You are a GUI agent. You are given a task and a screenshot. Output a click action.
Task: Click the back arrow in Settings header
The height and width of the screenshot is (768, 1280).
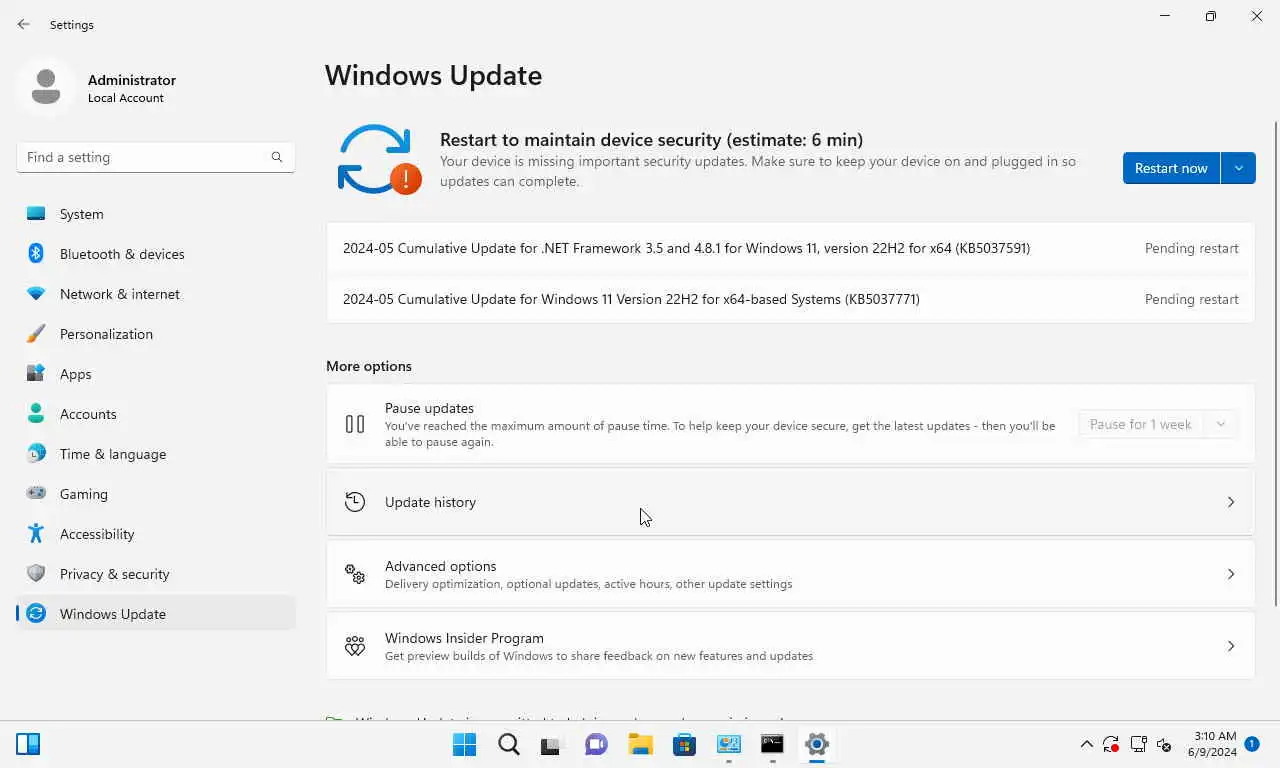(24, 24)
